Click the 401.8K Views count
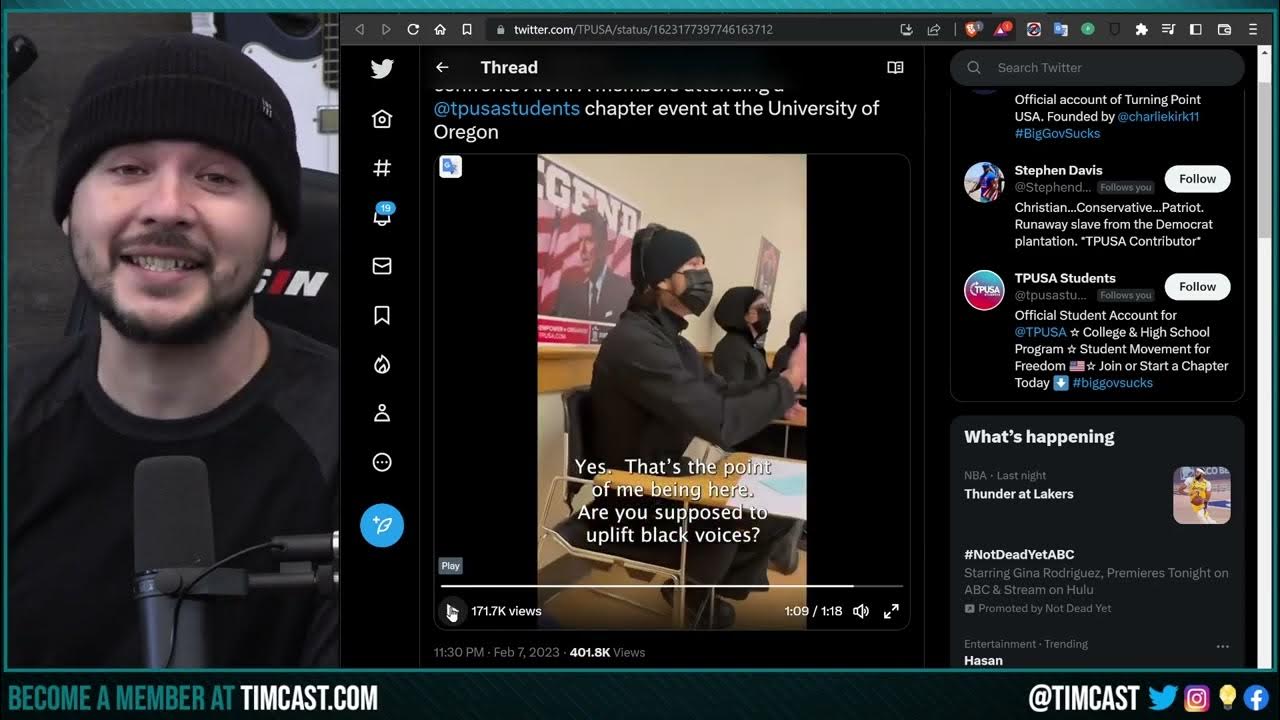1280x720 pixels. point(607,652)
